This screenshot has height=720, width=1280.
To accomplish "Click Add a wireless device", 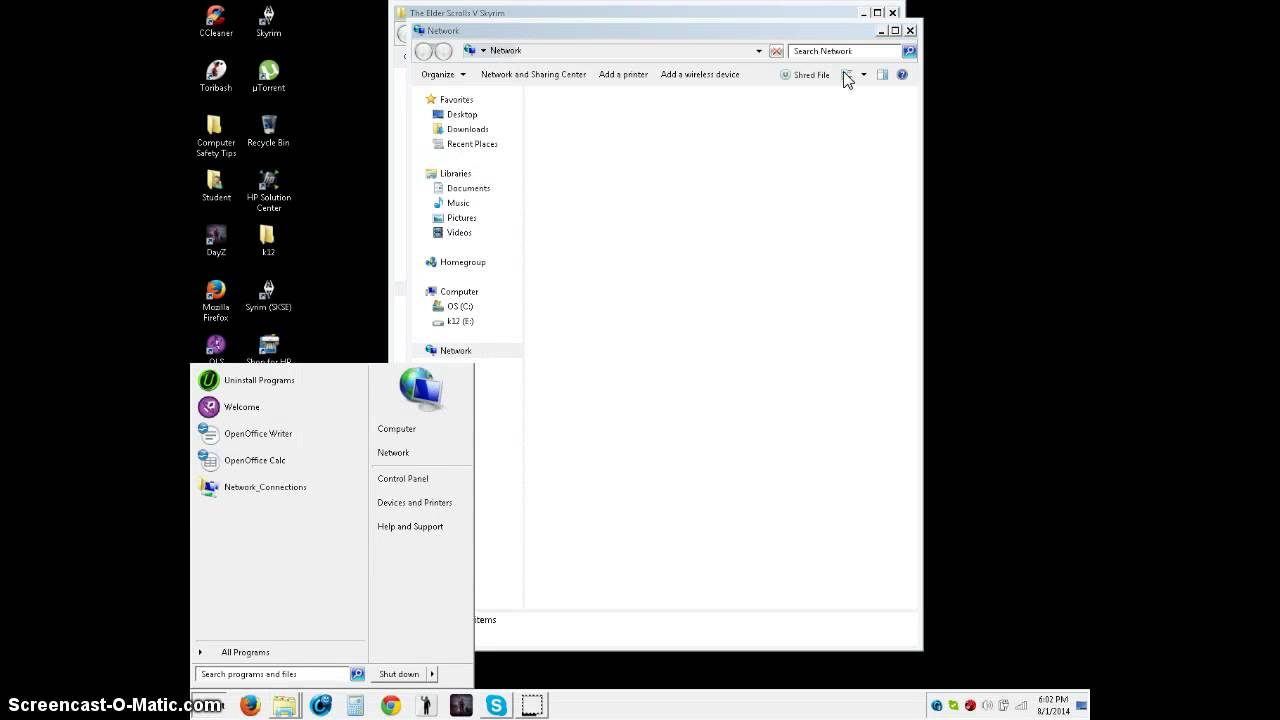I will tap(700, 75).
